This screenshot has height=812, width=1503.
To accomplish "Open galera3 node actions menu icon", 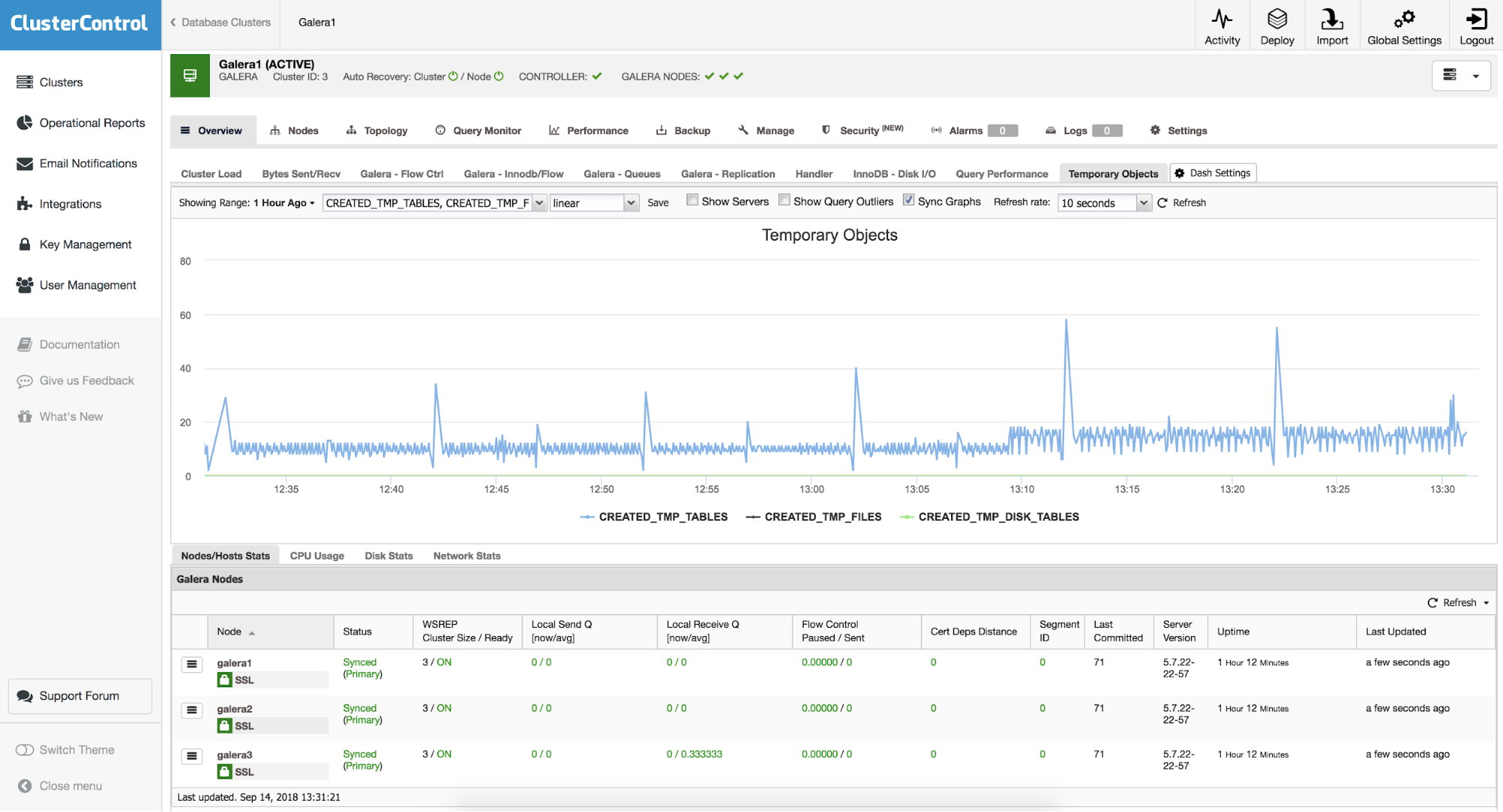I will tap(192, 756).
